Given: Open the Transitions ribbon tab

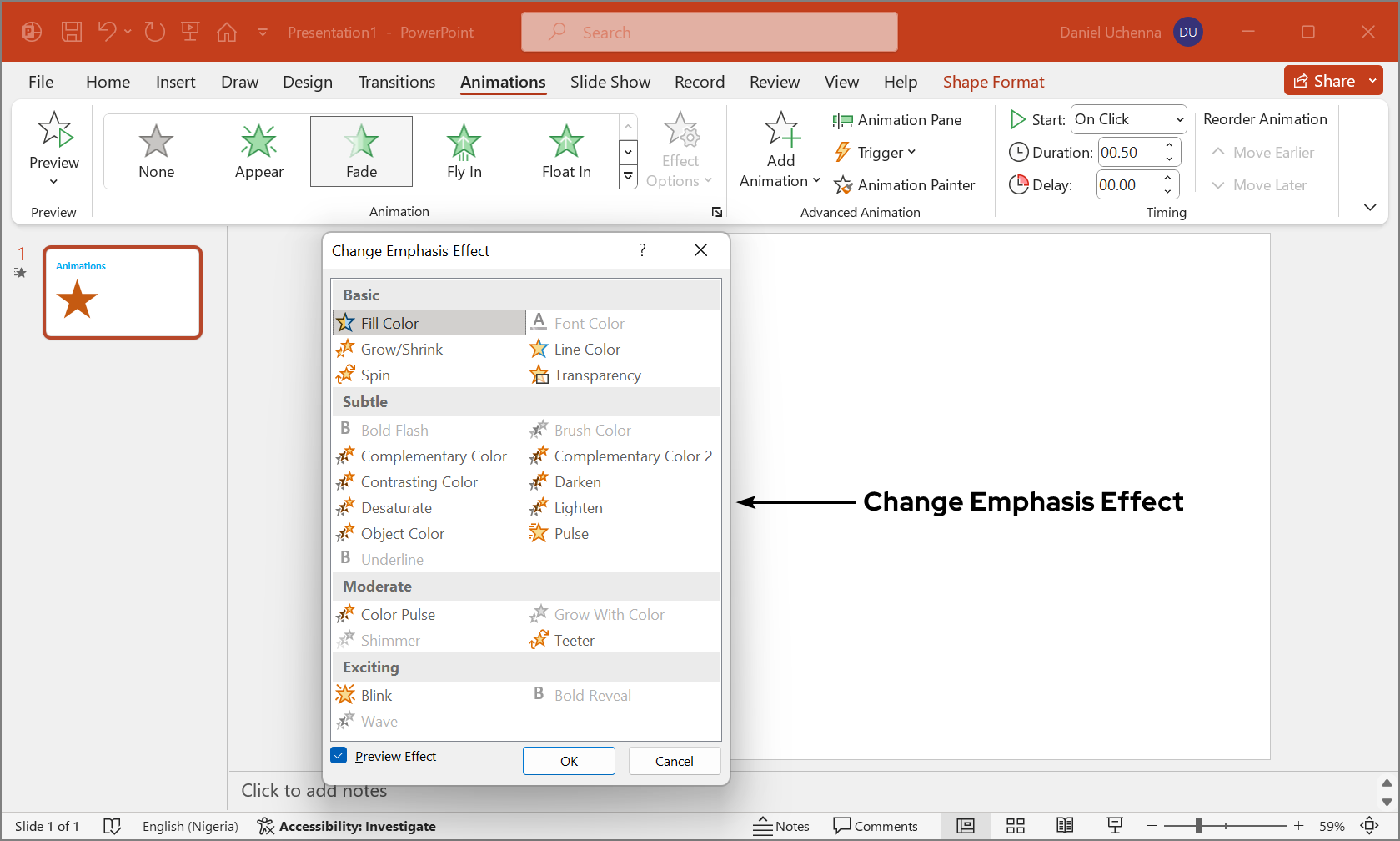Looking at the screenshot, I should pos(397,82).
